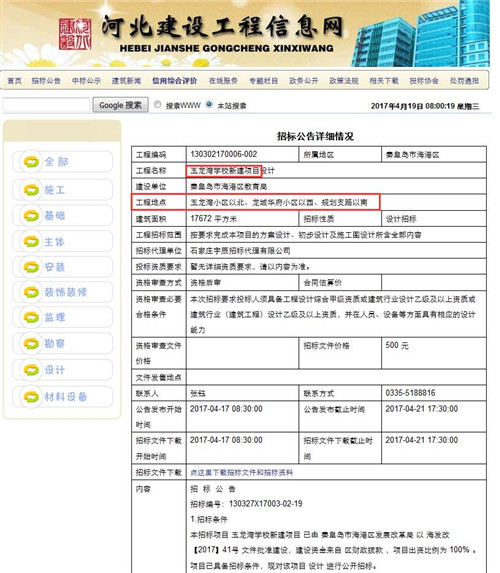The height and width of the screenshot is (573, 500).
Task: Select the 搜索WWW radio option
Action: point(158,105)
